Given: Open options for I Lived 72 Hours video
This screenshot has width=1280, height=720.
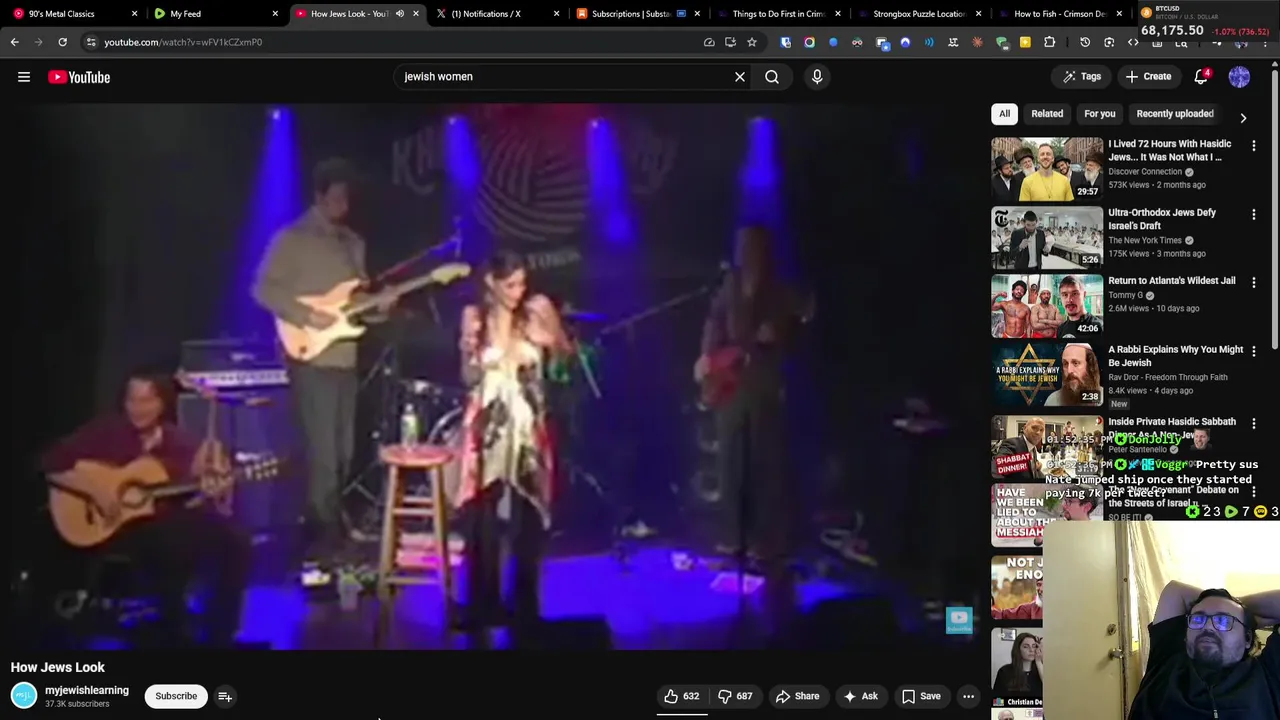Looking at the screenshot, I should coord(1254,145).
